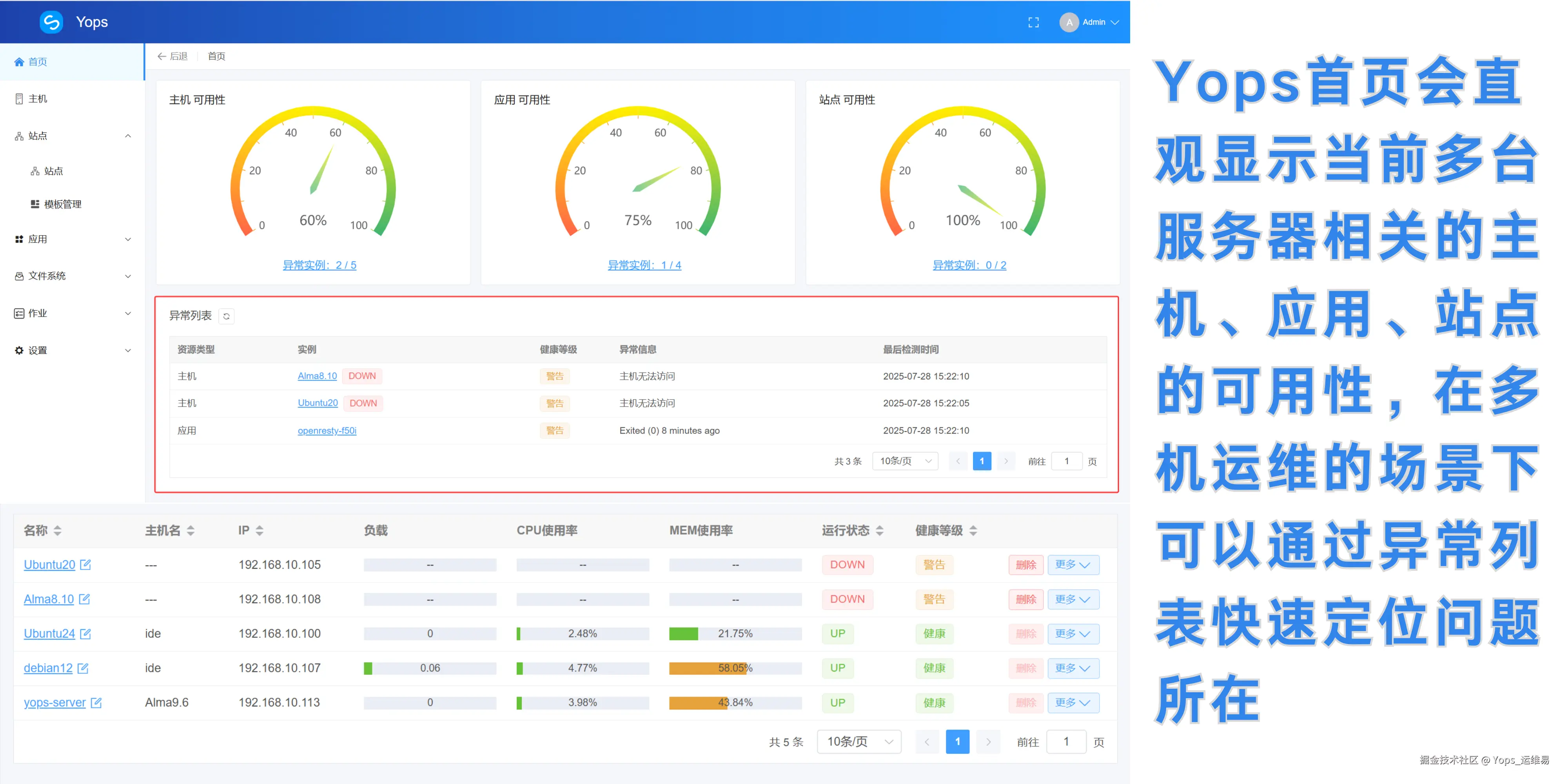The width and height of the screenshot is (1568, 784).
Task: Refresh the 异常列表 table
Action: pos(226,316)
